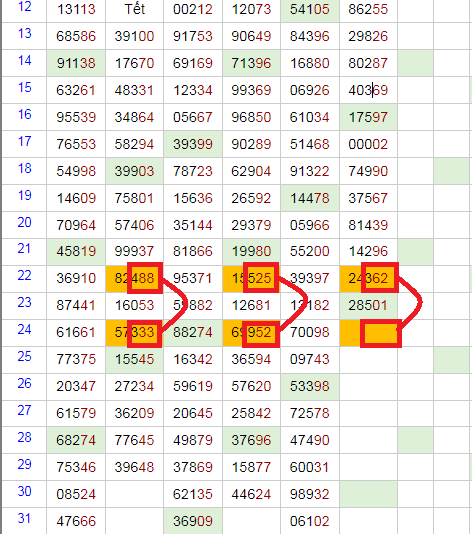Click cell with value 36909
Image resolution: width=472 pixels, height=534 pixels.
(x=193, y=521)
